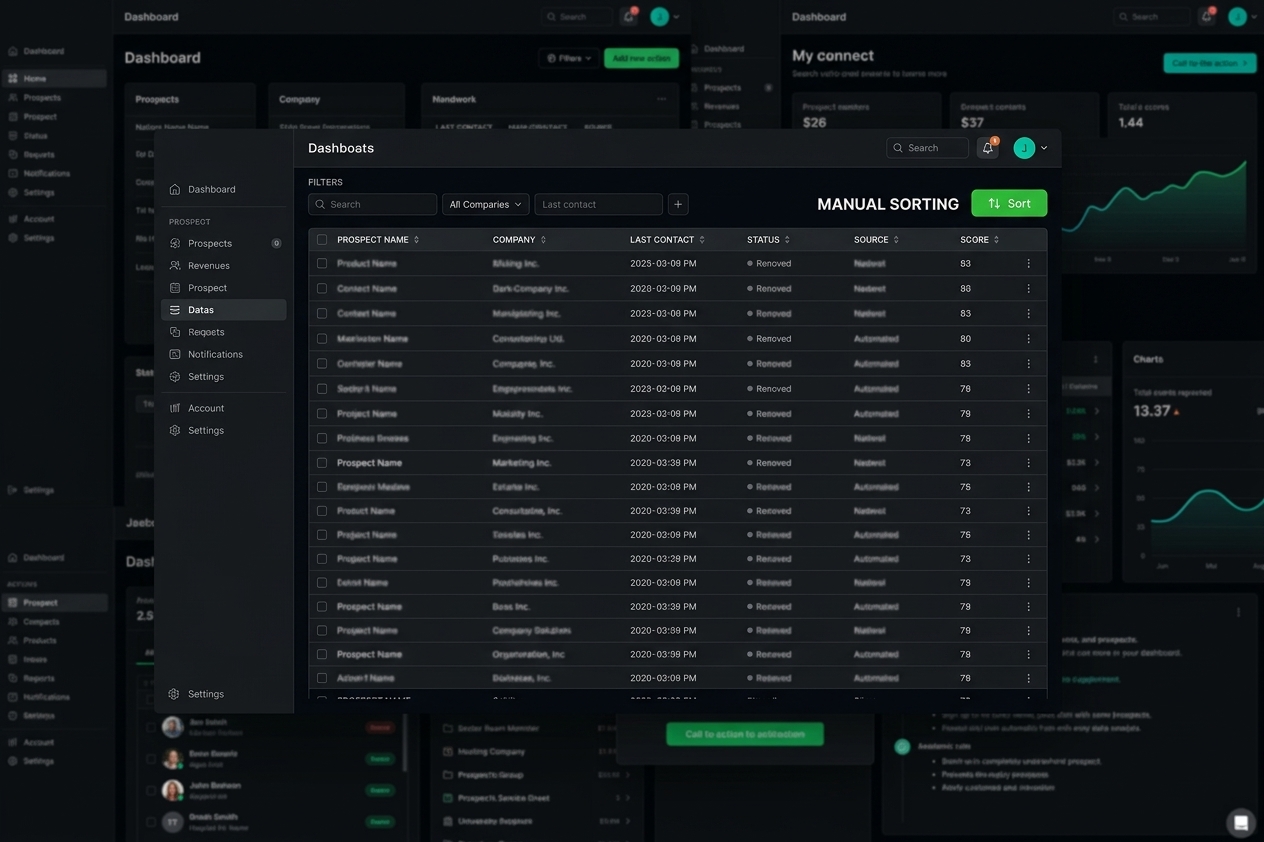The image size is (1264, 842).
Task: Open three-dot menu for Organisation, Inc row
Action: [x=1028, y=655]
